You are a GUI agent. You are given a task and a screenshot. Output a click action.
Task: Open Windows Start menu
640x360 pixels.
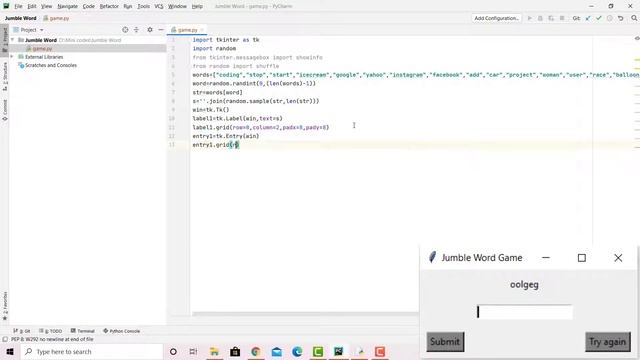(9, 351)
